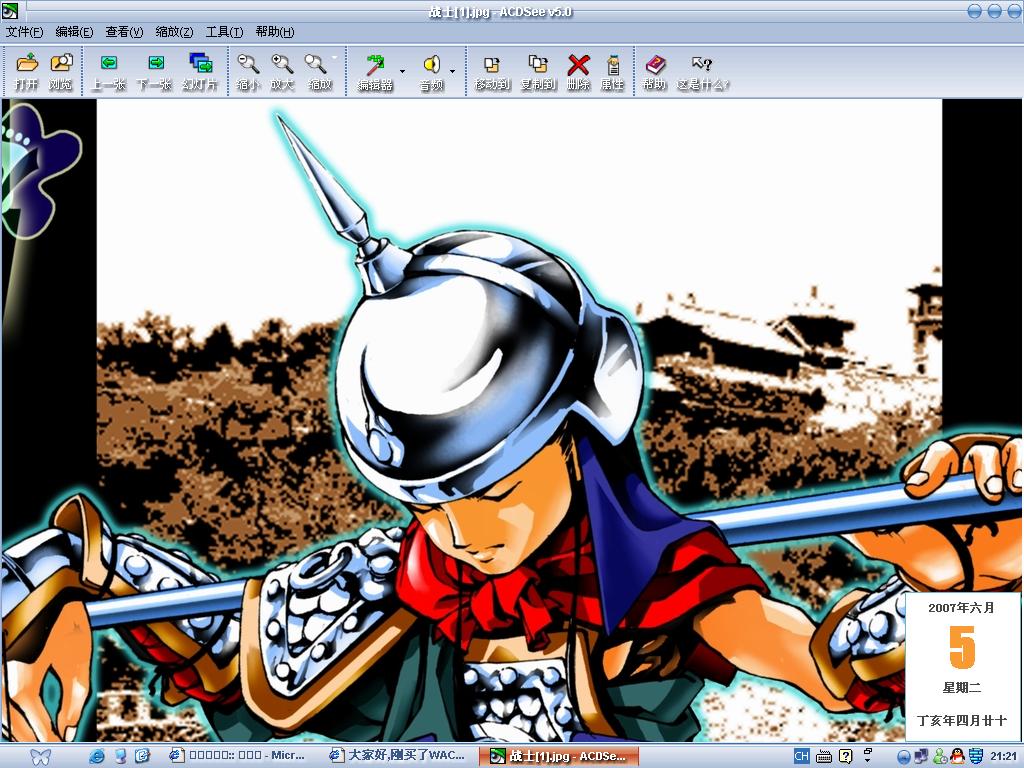
Task: Click the CH language indicator in tray
Action: [x=801, y=756]
